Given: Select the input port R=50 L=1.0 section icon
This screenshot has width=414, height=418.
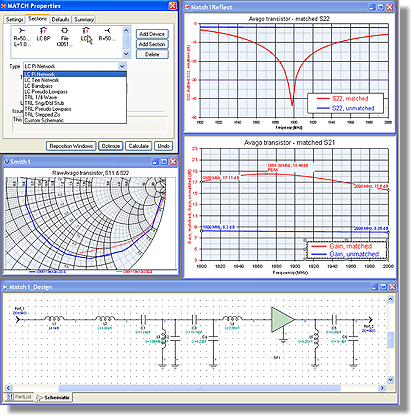Looking at the screenshot, I should pos(22,37).
